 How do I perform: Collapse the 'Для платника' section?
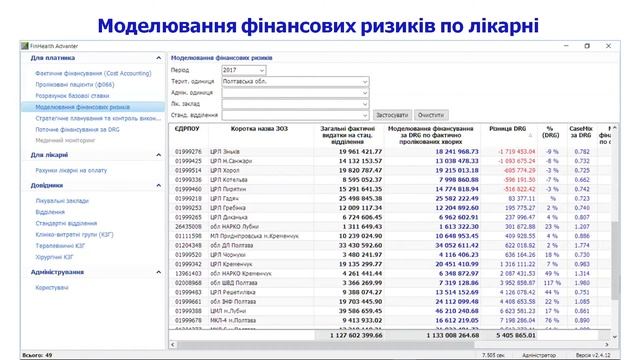(158, 58)
